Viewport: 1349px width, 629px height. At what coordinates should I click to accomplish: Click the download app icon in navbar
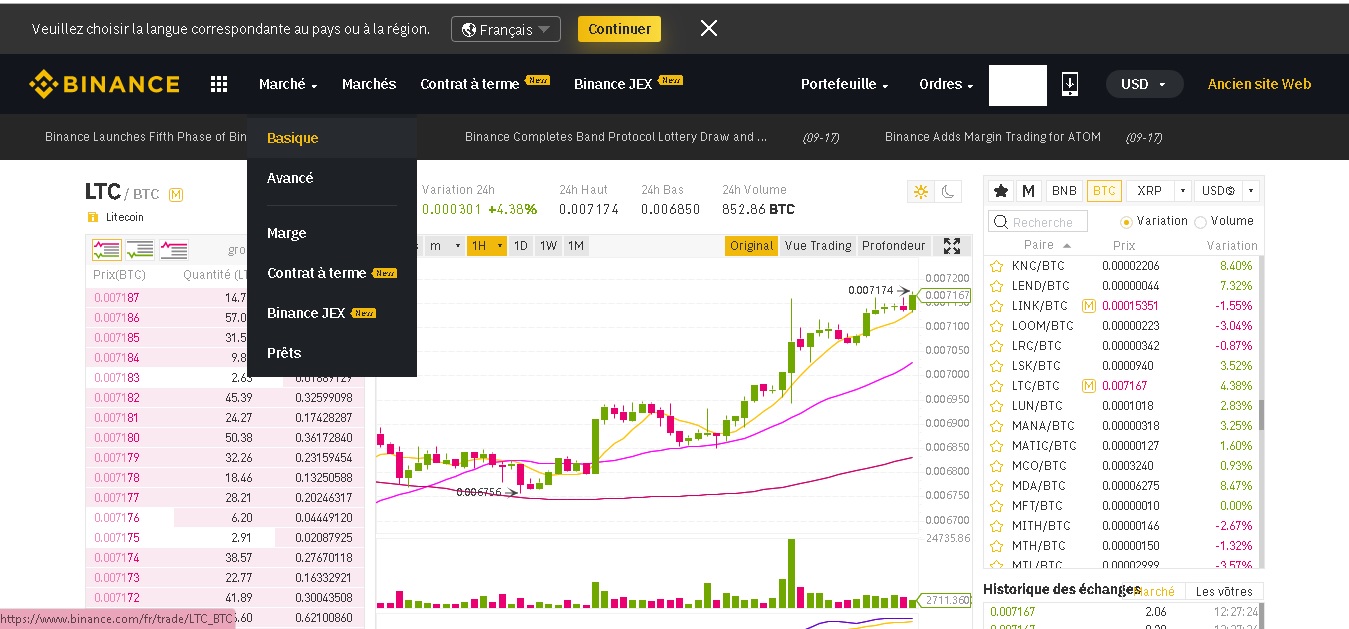coord(1069,84)
